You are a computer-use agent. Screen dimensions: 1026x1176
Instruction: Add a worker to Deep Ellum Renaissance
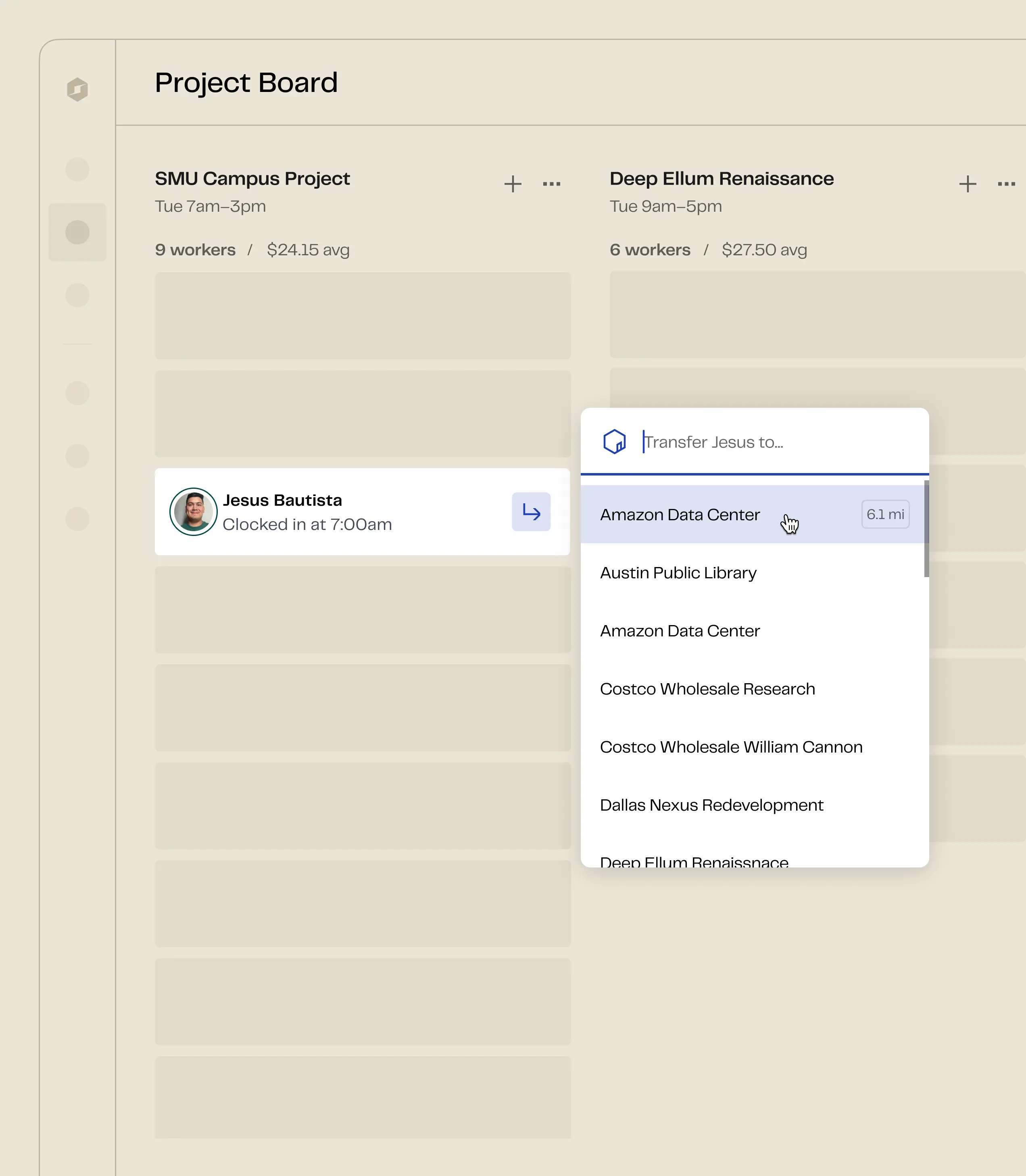[x=967, y=184]
